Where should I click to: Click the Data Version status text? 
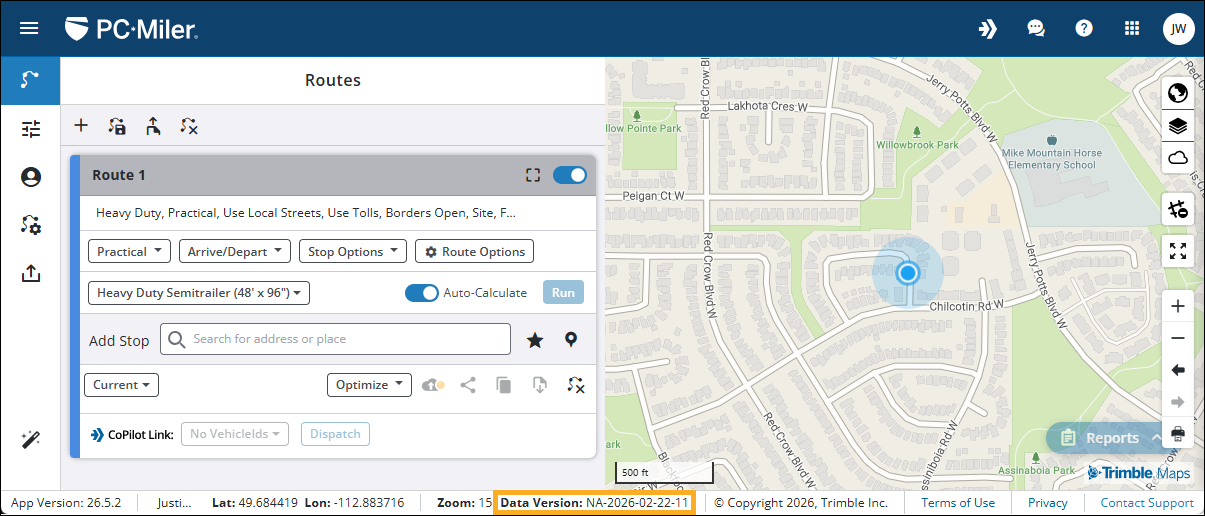pos(595,502)
